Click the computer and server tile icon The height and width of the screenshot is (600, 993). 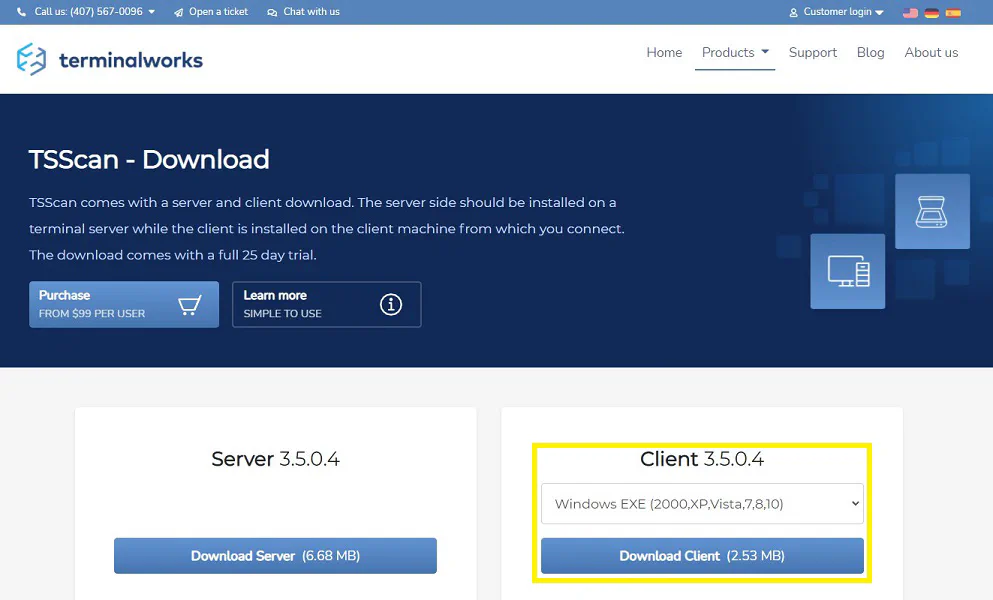847,271
